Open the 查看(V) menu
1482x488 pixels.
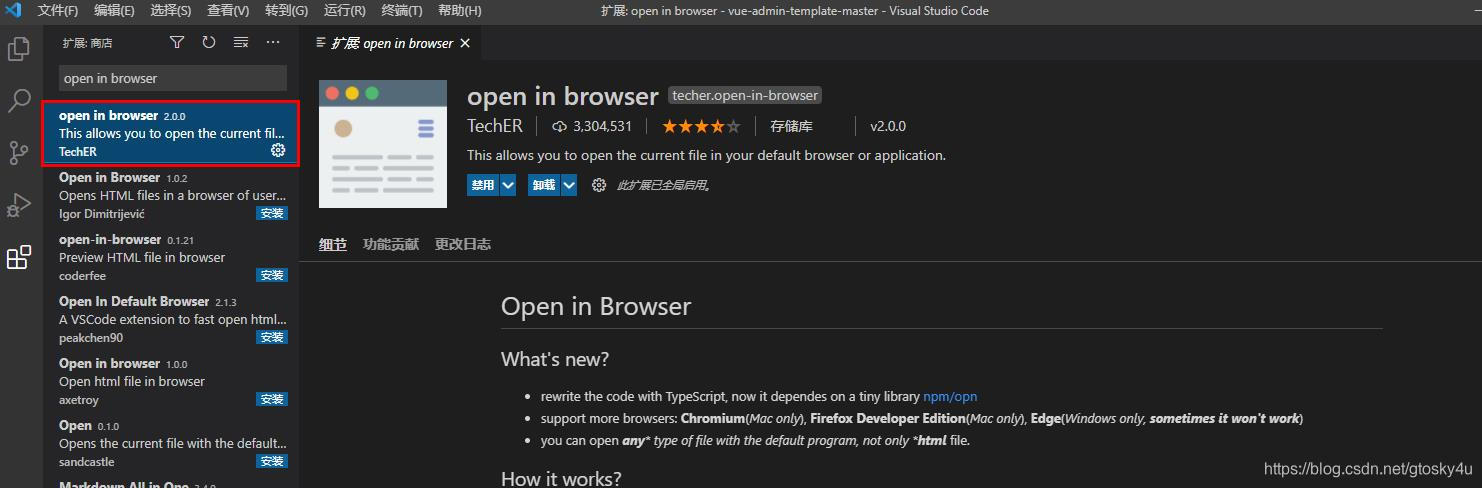pos(228,11)
